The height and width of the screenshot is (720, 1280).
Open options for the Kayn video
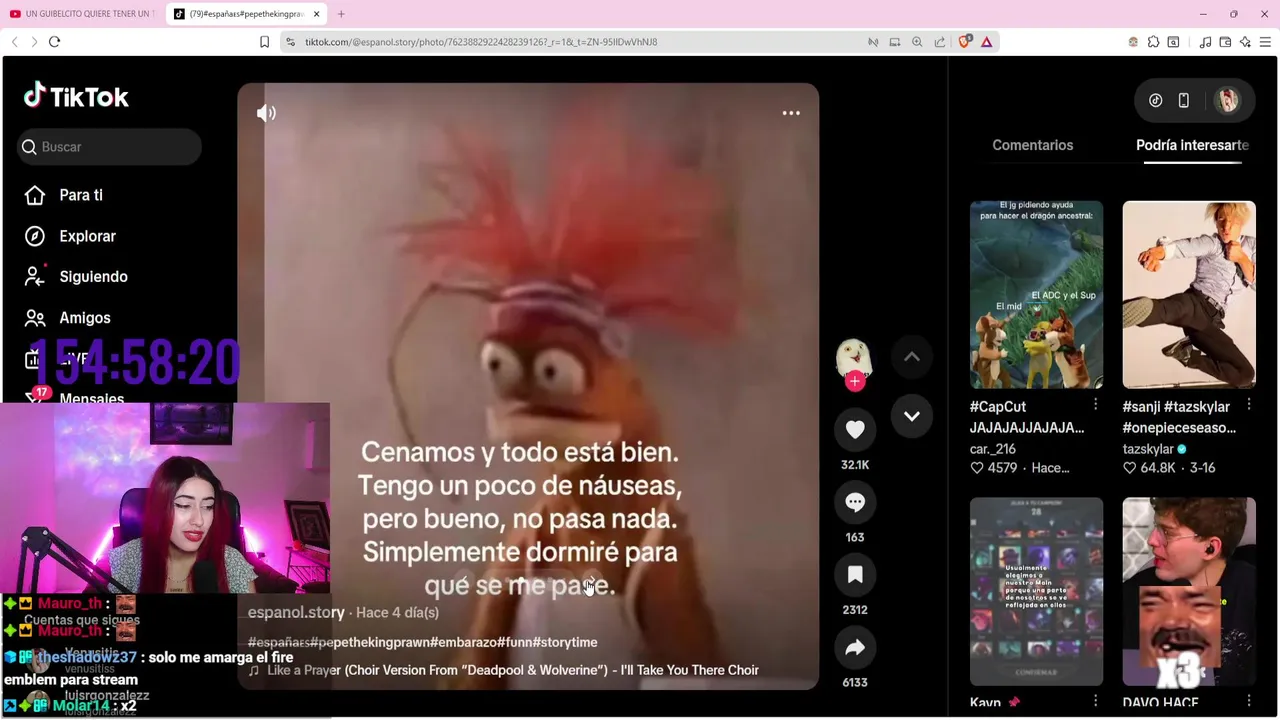1096,702
